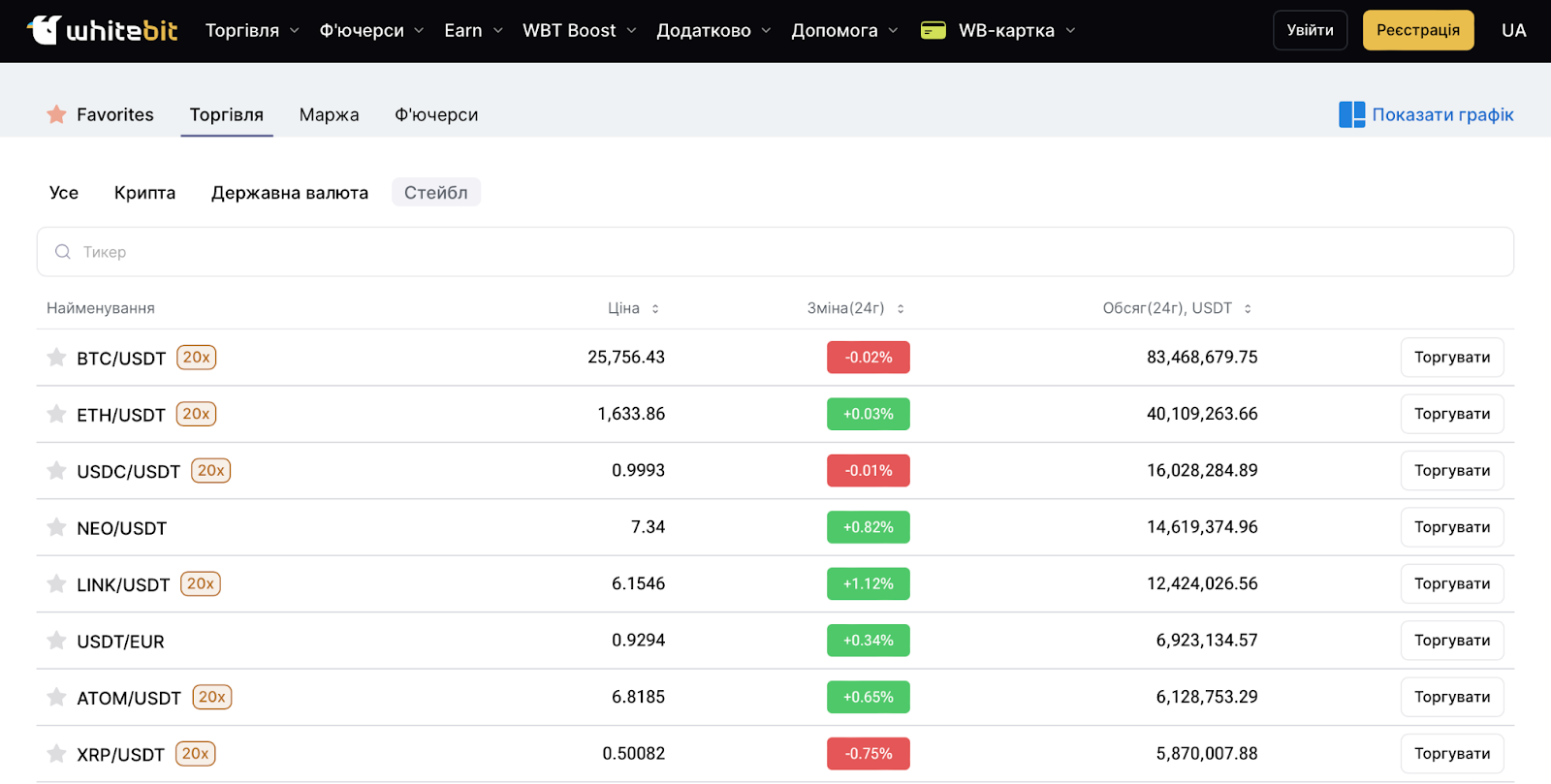Sort the table by Ціна column arrows

[655, 309]
